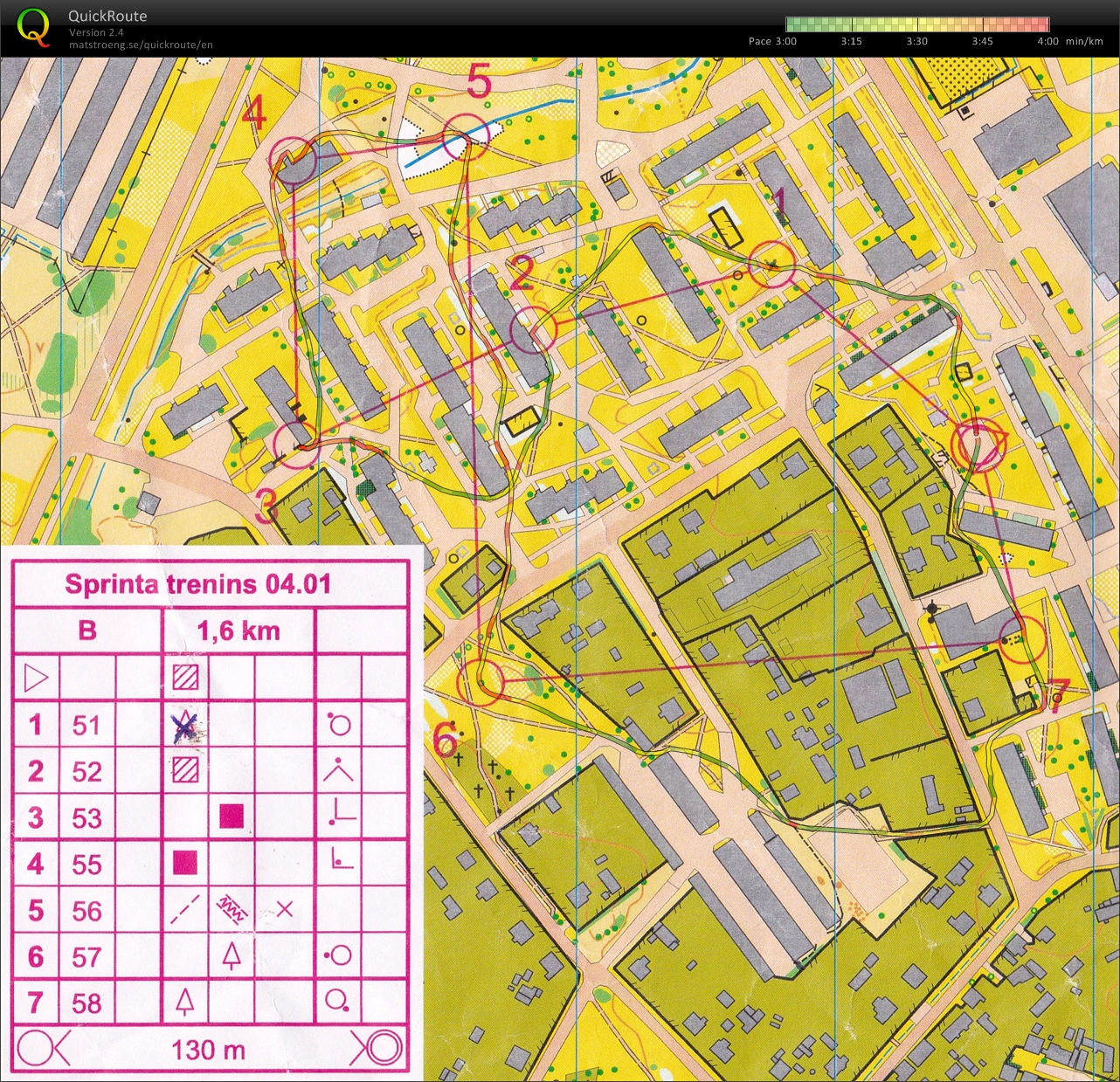
Task: Click the solid square symbol in control 3 row
Action: pyautogui.click(x=231, y=817)
